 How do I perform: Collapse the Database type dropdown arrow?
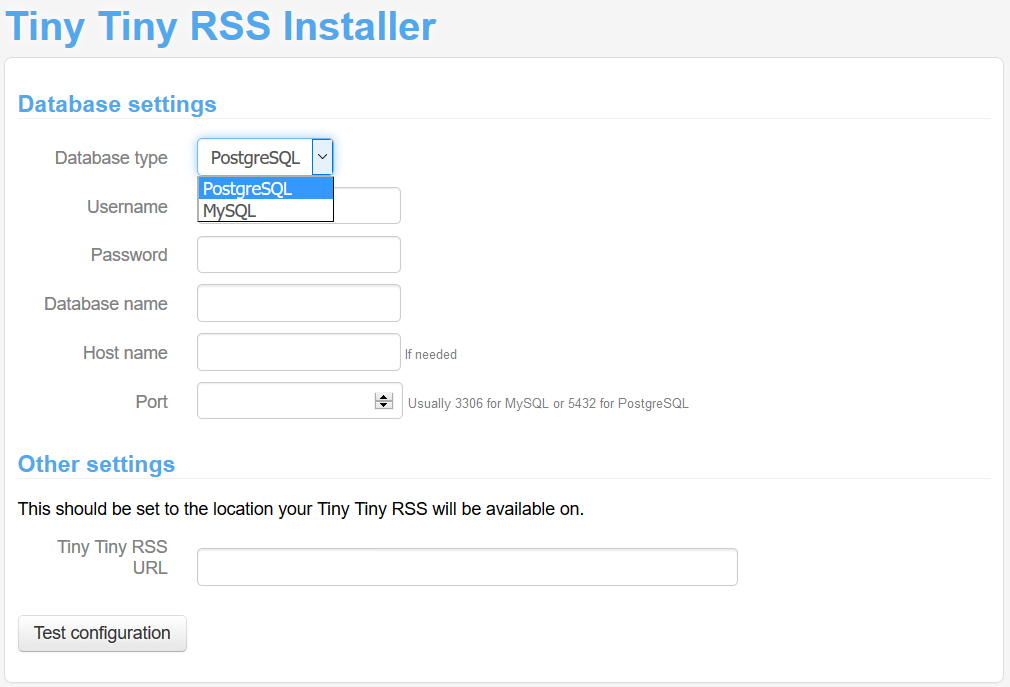322,157
